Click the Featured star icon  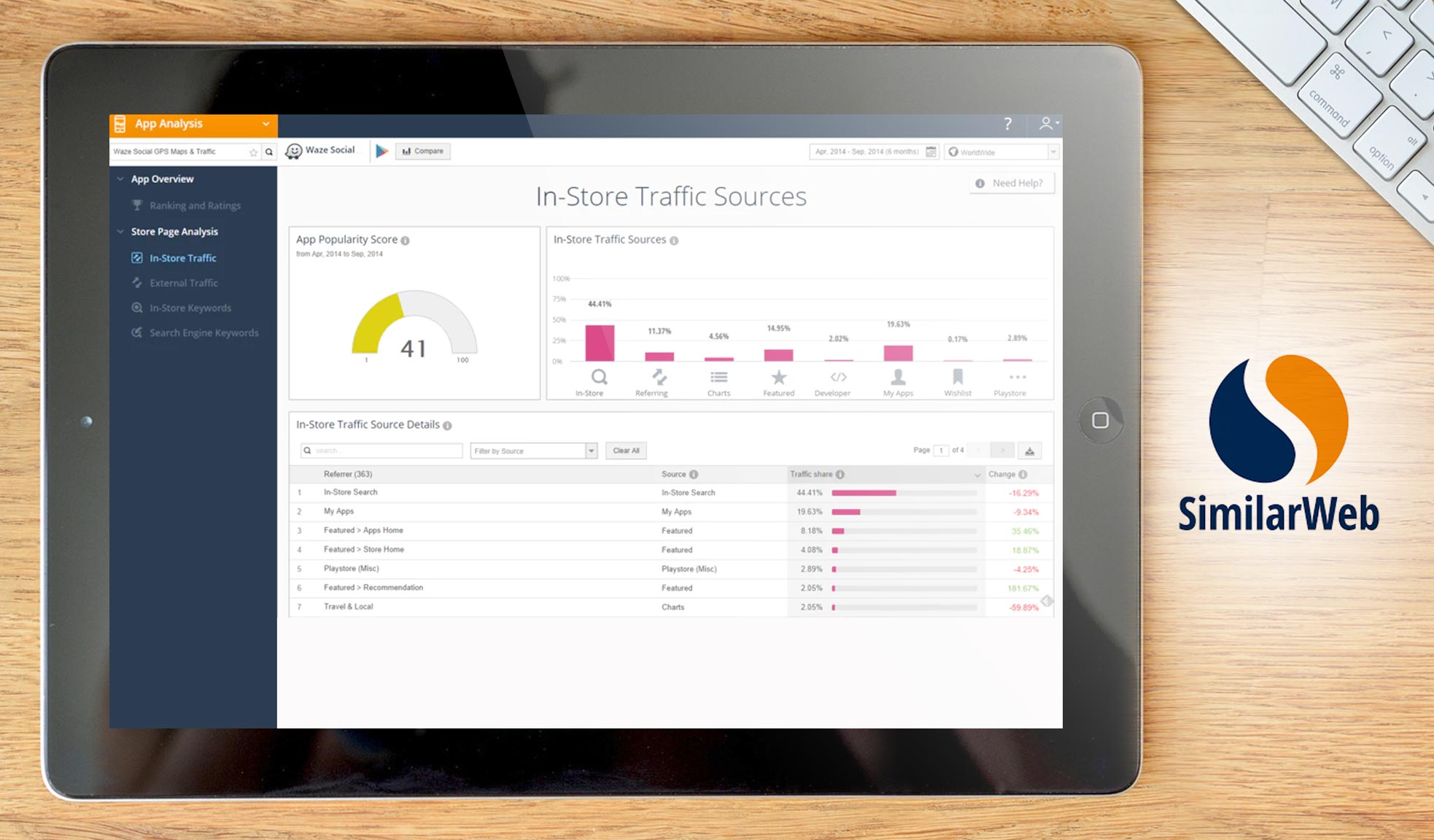778,377
